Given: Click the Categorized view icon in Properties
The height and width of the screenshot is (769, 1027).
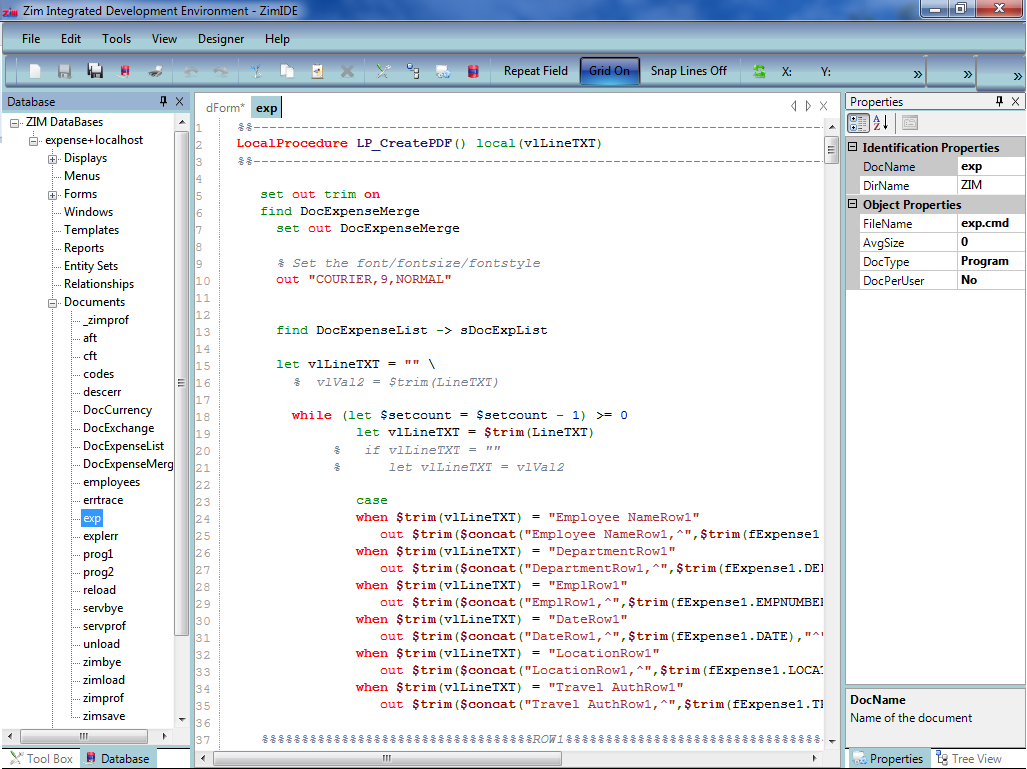Looking at the screenshot, I should 858,123.
